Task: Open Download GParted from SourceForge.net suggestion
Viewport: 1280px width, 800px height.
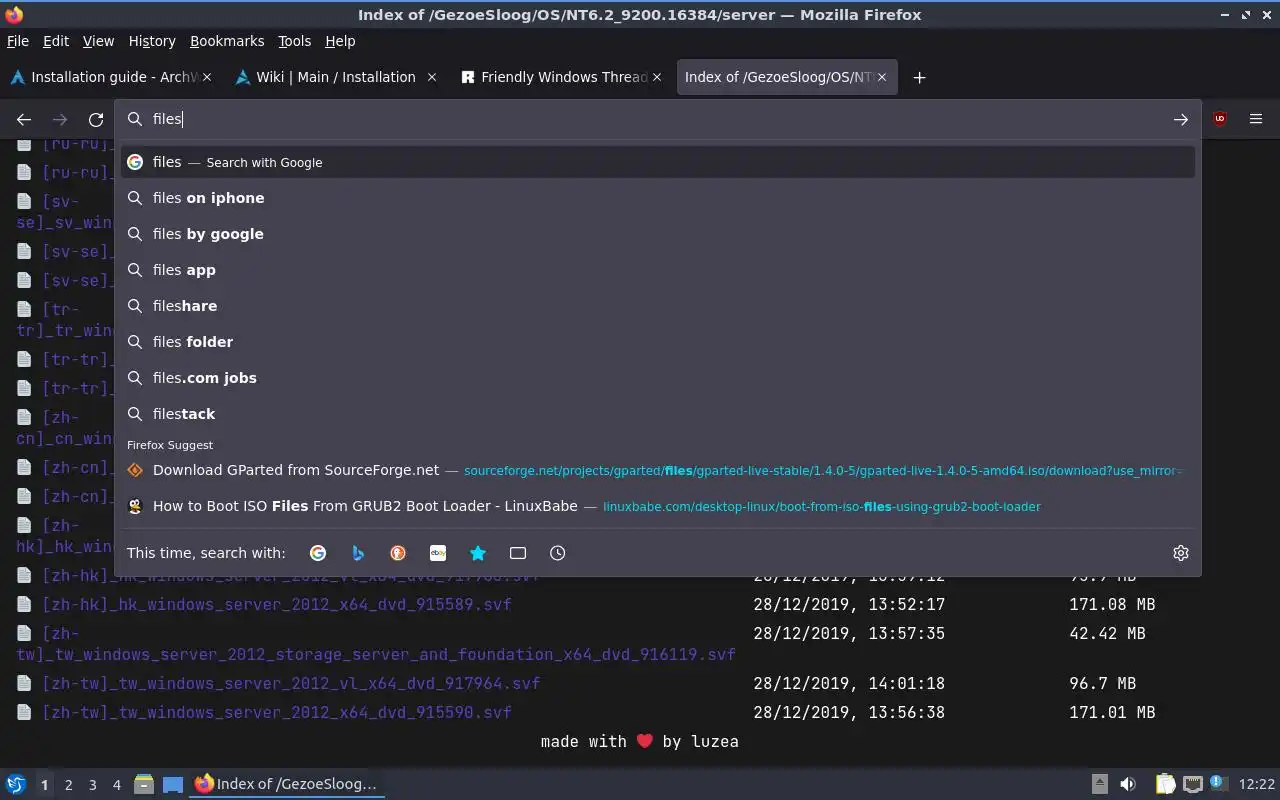Action: point(658,470)
